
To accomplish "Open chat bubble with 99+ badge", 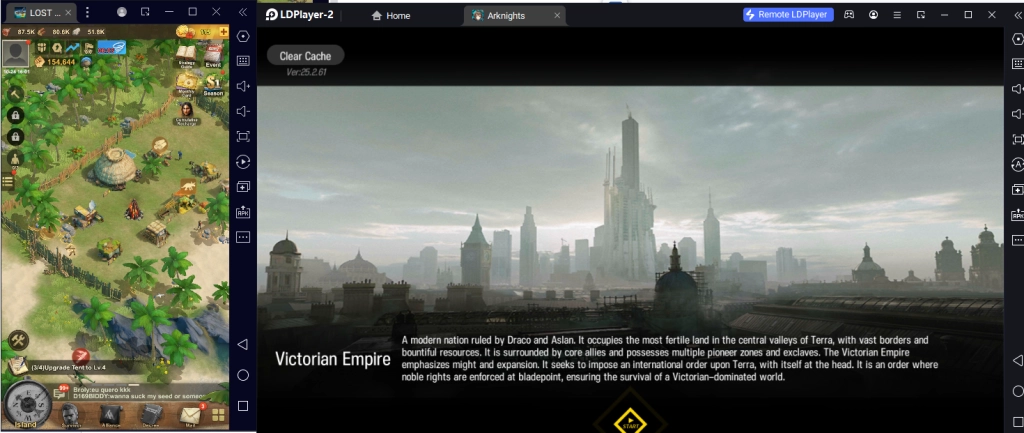I will [x=60, y=393].
